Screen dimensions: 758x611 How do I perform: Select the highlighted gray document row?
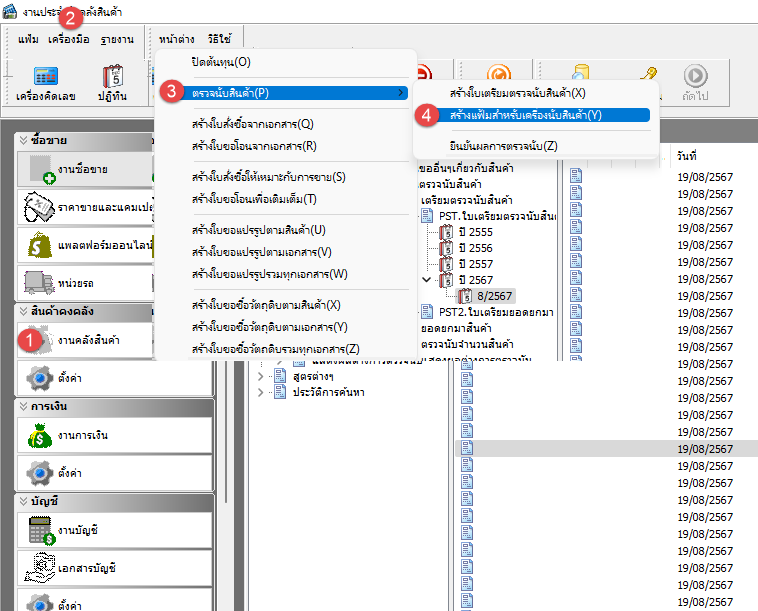(605, 450)
